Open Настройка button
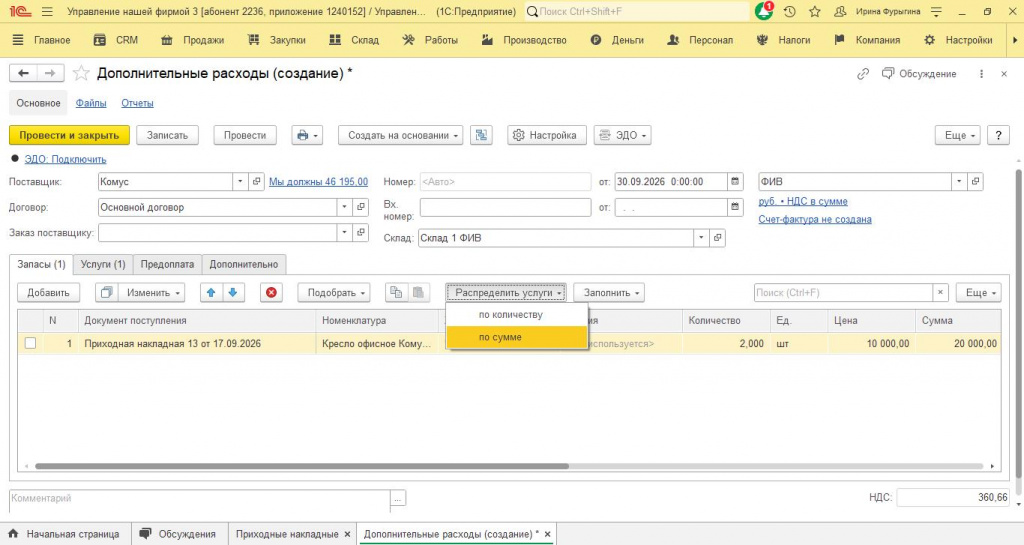This screenshot has width=1024, height=545. tap(547, 135)
